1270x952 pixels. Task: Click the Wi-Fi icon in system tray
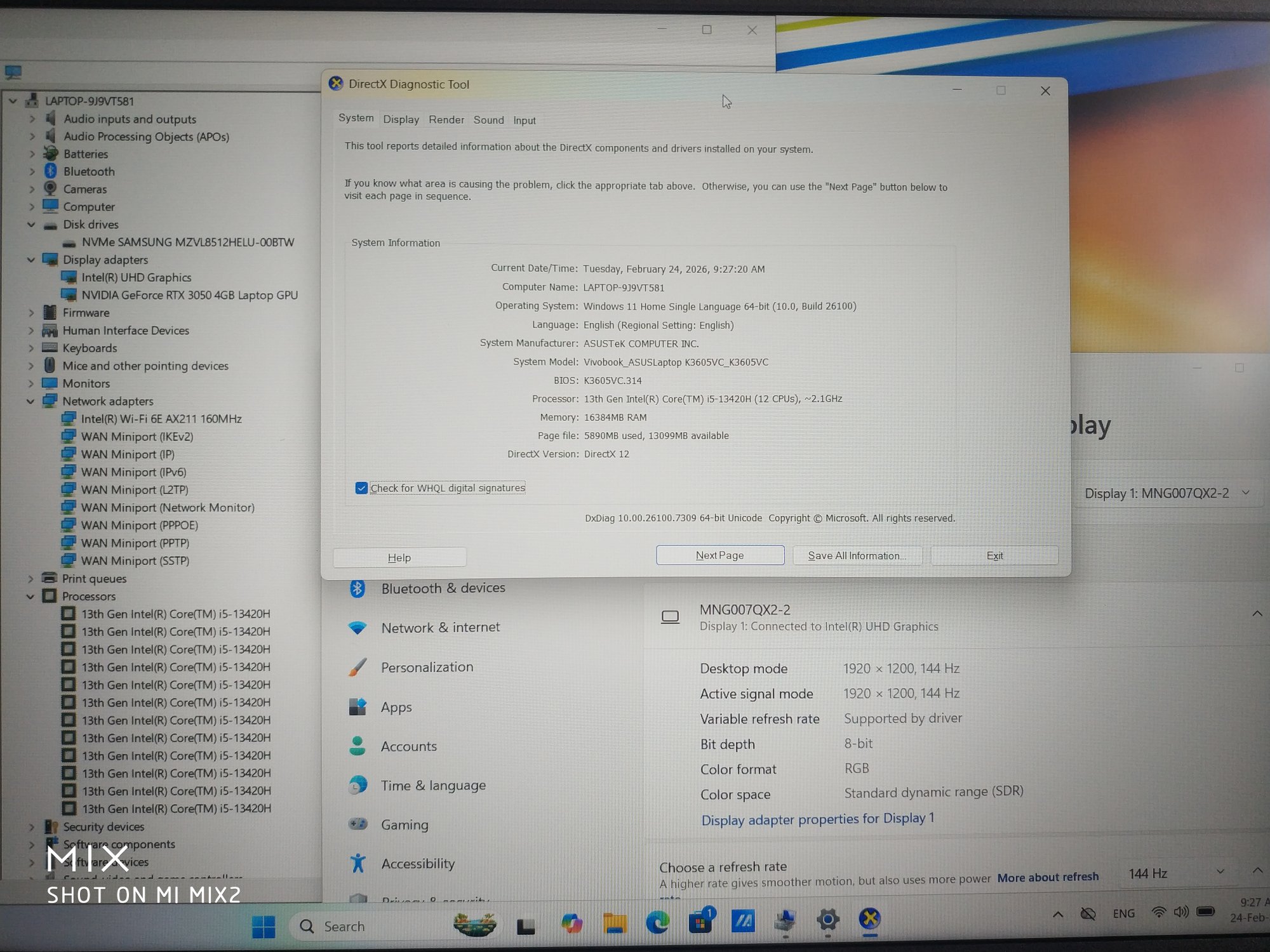click(x=1158, y=913)
